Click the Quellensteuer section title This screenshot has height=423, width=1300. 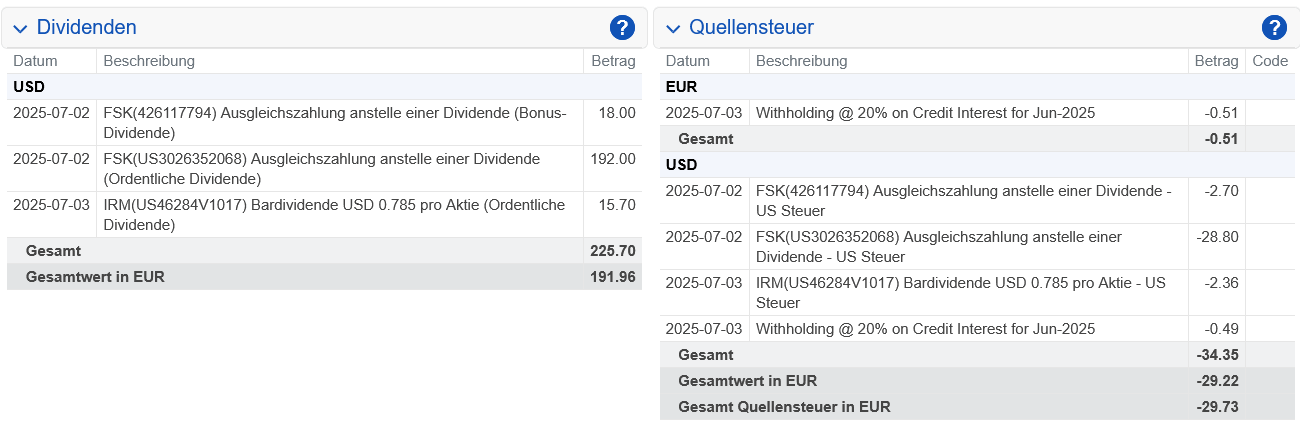[x=751, y=28]
